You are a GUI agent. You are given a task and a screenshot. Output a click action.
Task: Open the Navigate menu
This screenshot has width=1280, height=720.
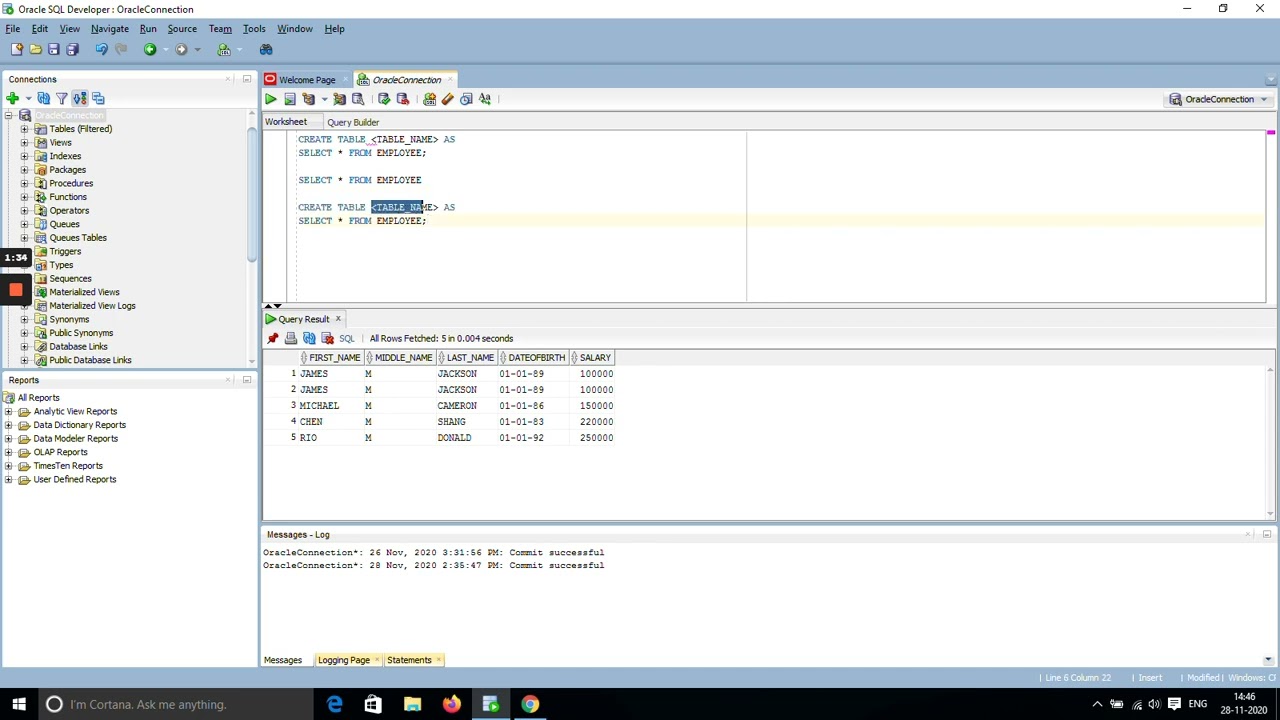pos(110,29)
